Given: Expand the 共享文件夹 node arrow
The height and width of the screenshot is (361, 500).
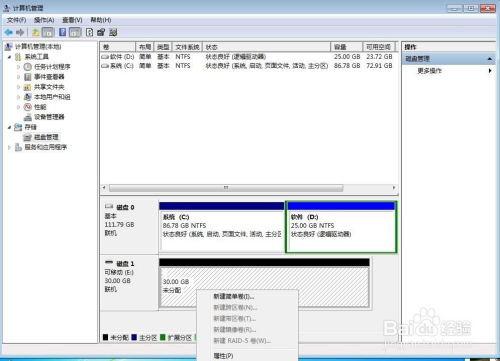Looking at the screenshot, I should [x=19, y=87].
